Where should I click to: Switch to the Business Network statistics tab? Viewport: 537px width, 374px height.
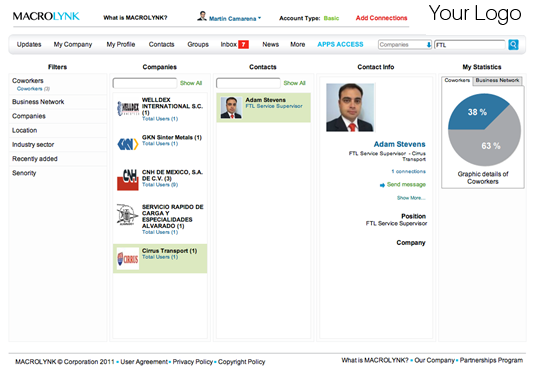pyautogui.click(x=497, y=80)
